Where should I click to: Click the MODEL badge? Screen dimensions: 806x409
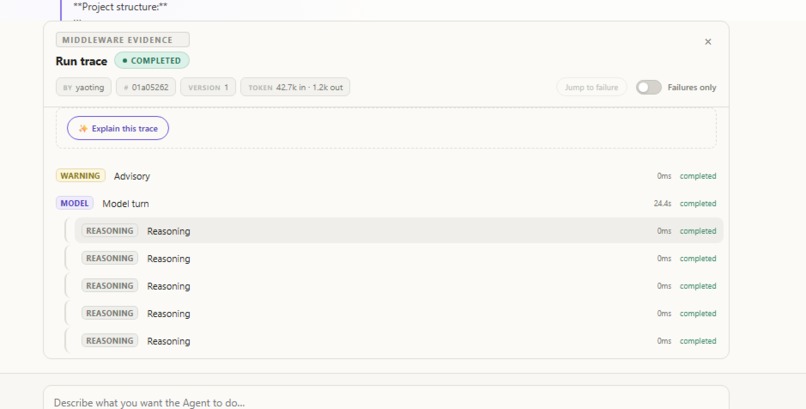[x=75, y=203]
